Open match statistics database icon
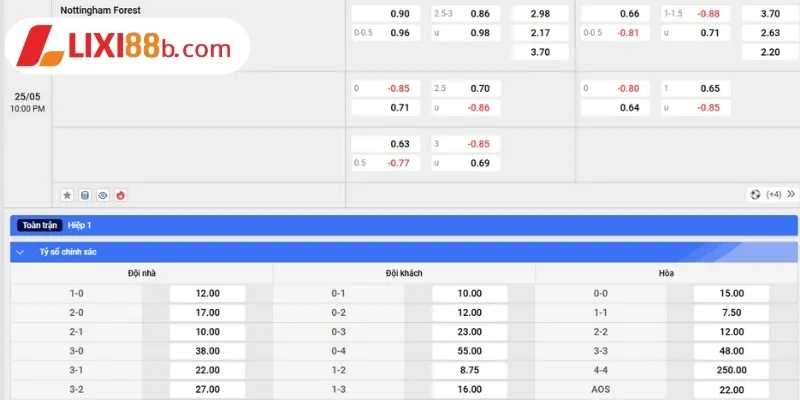This screenshot has height=400, width=800. (x=85, y=195)
